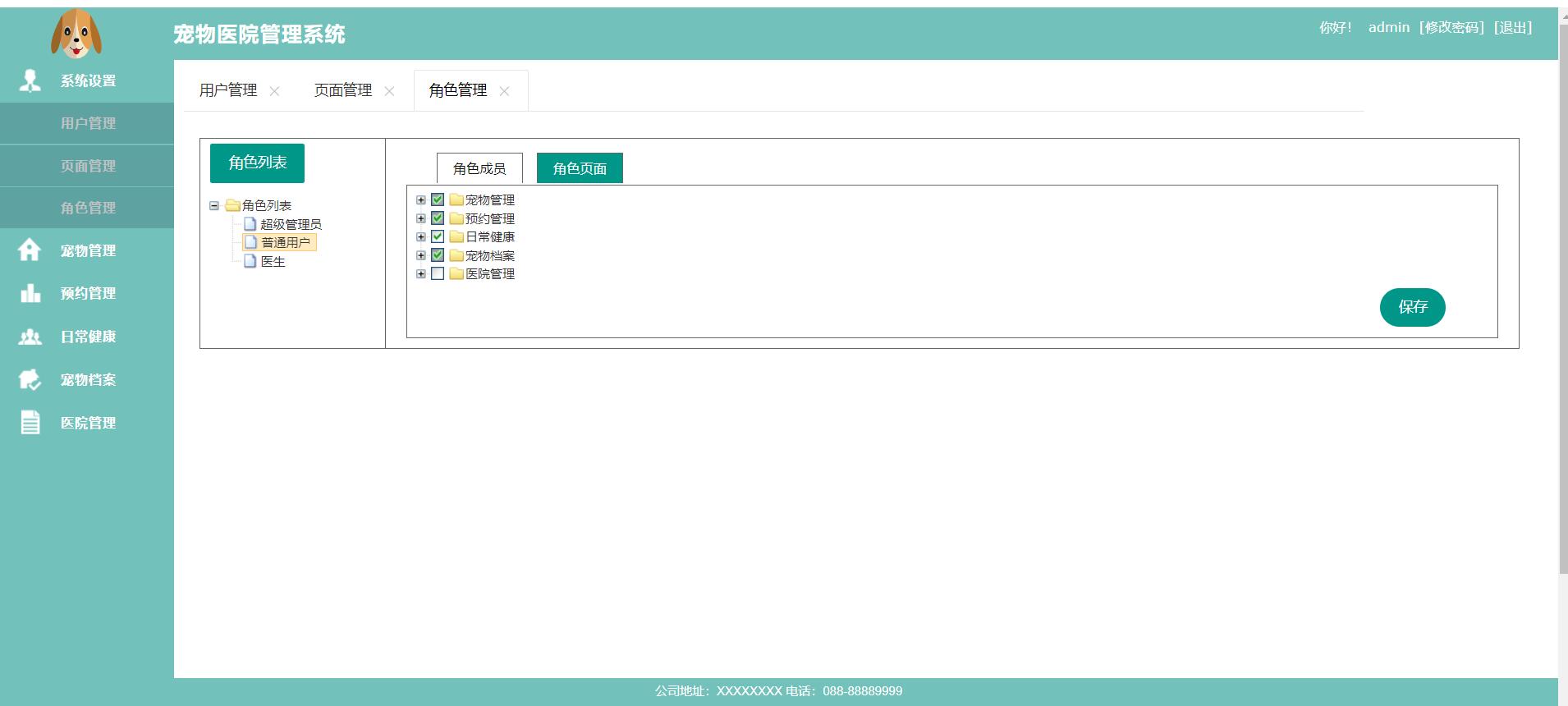Switch to the 页面管理 tab

click(343, 90)
